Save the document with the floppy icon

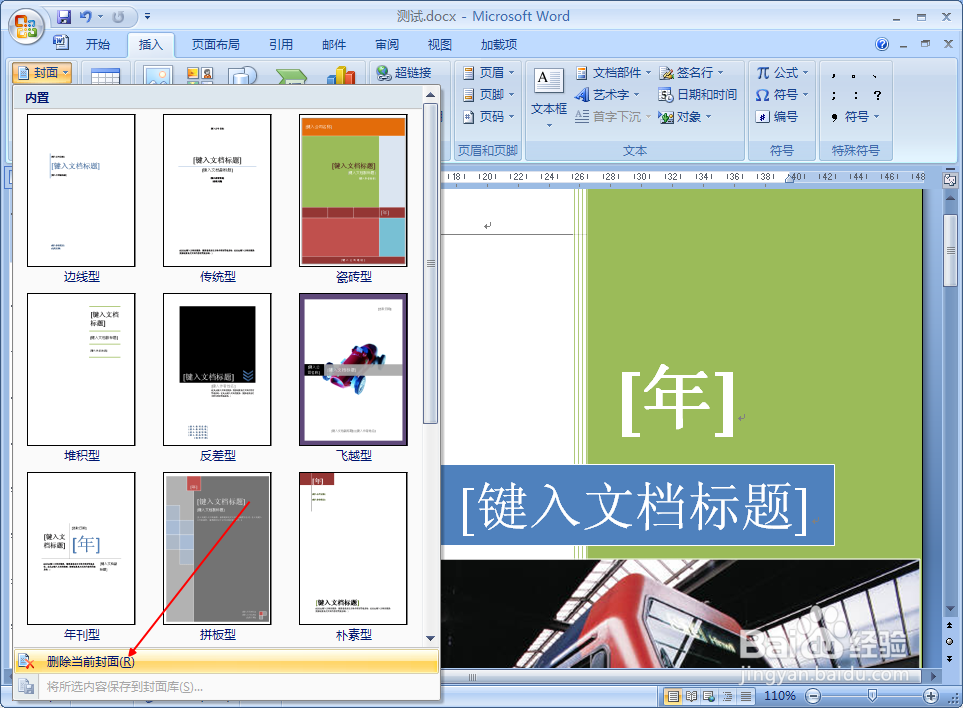pos(63,17)
